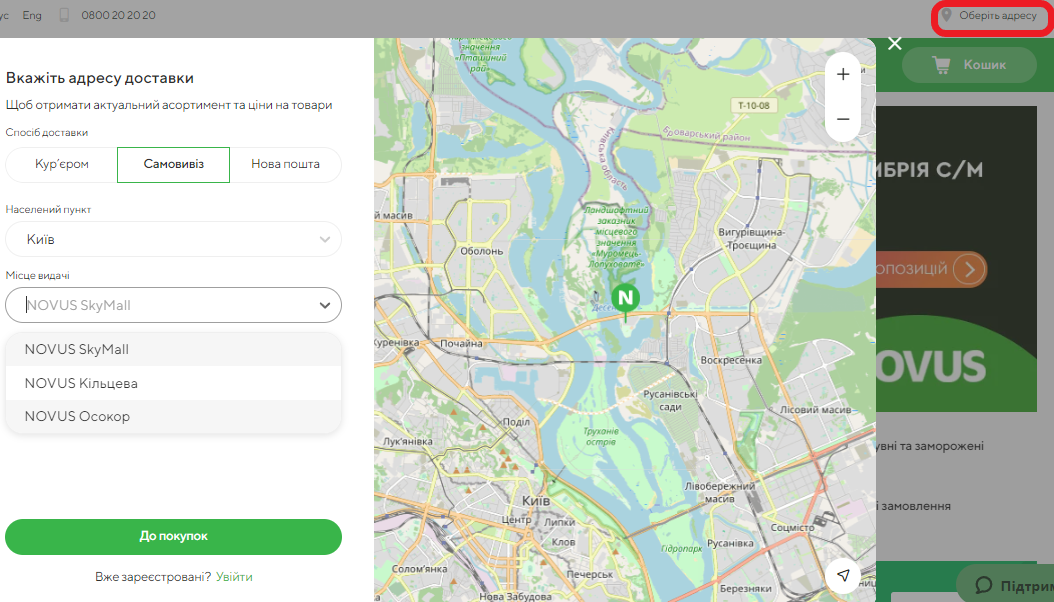Switch site language to Eng
Image resolution: width=1054 pixels, height=602 pixels.
pos(32,16)
